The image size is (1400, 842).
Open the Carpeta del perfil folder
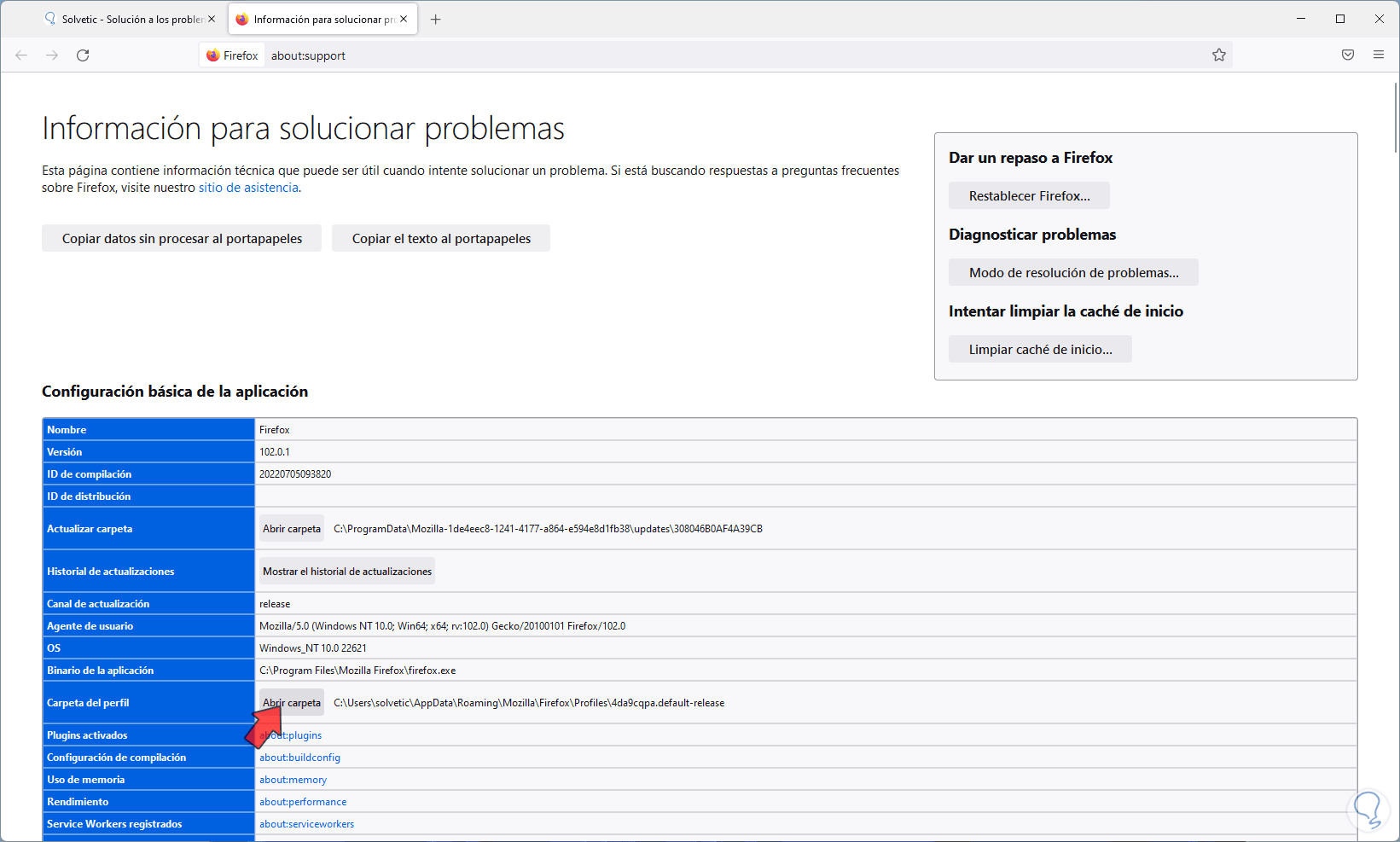click(292, 703)
